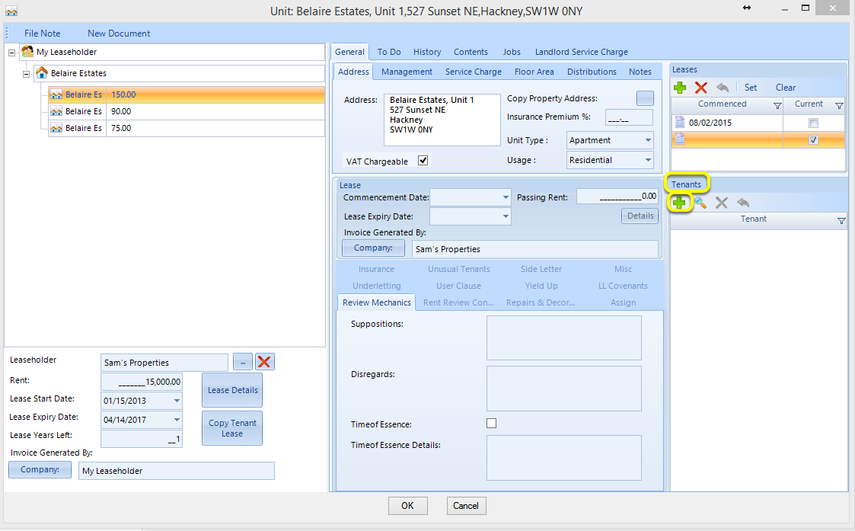
Task: Open Usage dropdown
Action: pyautogui.click(x=648, y=160)
